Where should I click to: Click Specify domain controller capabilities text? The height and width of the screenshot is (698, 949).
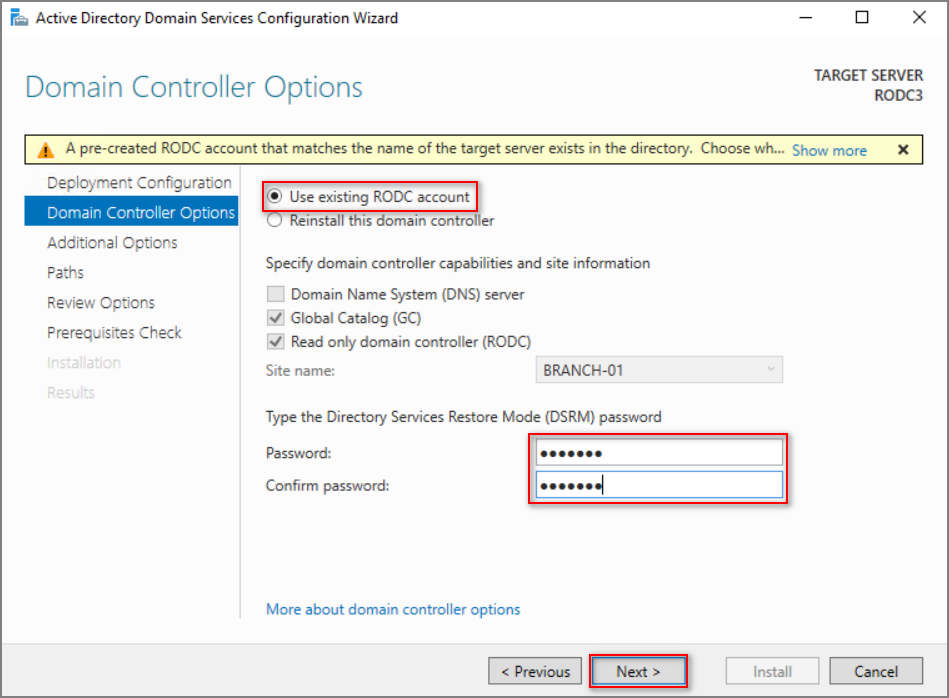[x=458, y=263]
